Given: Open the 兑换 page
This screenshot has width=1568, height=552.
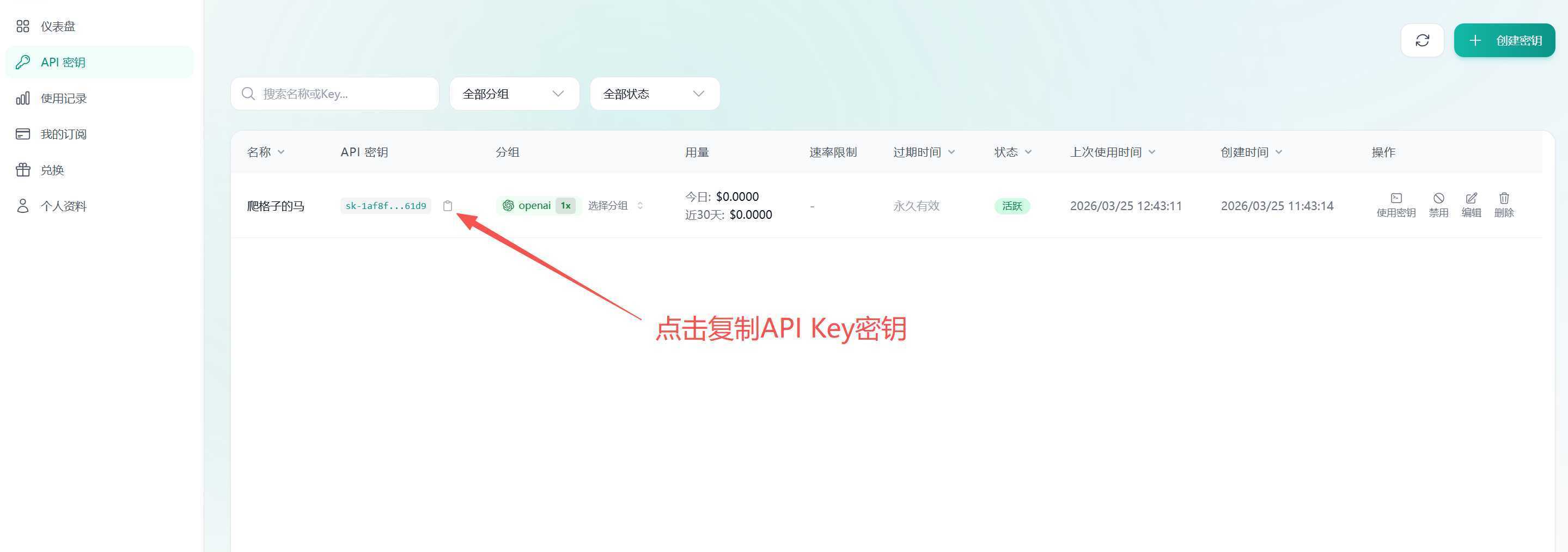Looking at the screenshot, I should point(53,170).
